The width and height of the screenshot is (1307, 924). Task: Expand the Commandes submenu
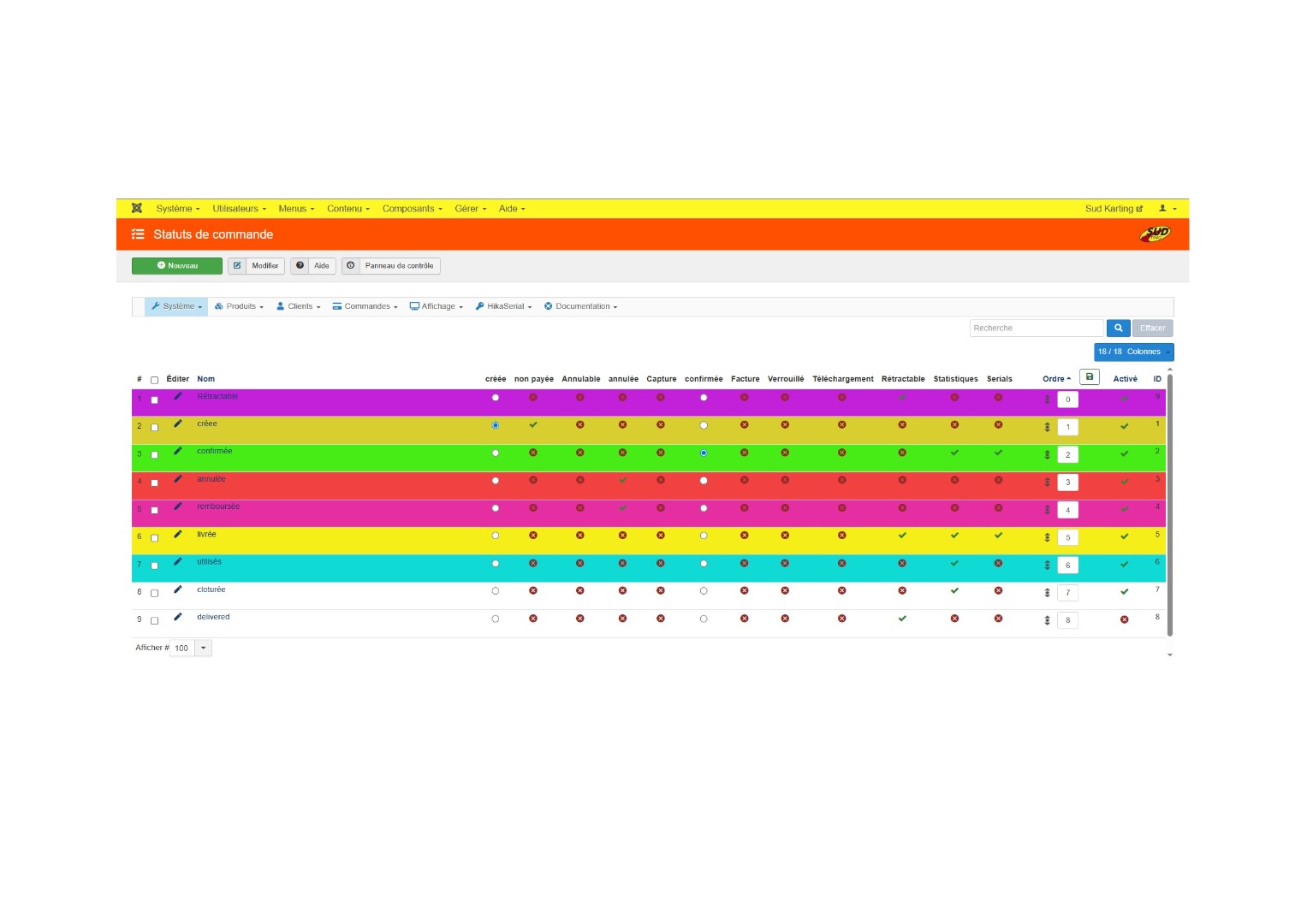coord(365,306)
